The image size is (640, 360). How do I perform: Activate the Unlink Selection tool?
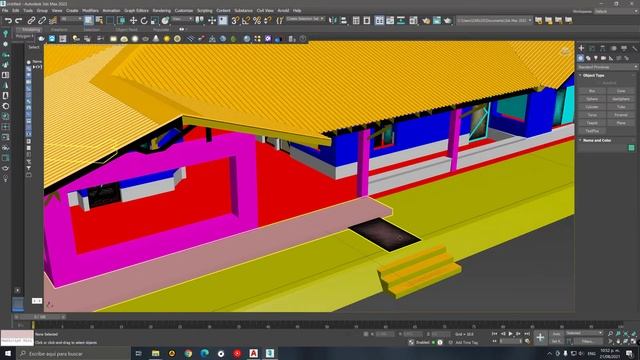(42, 20)
